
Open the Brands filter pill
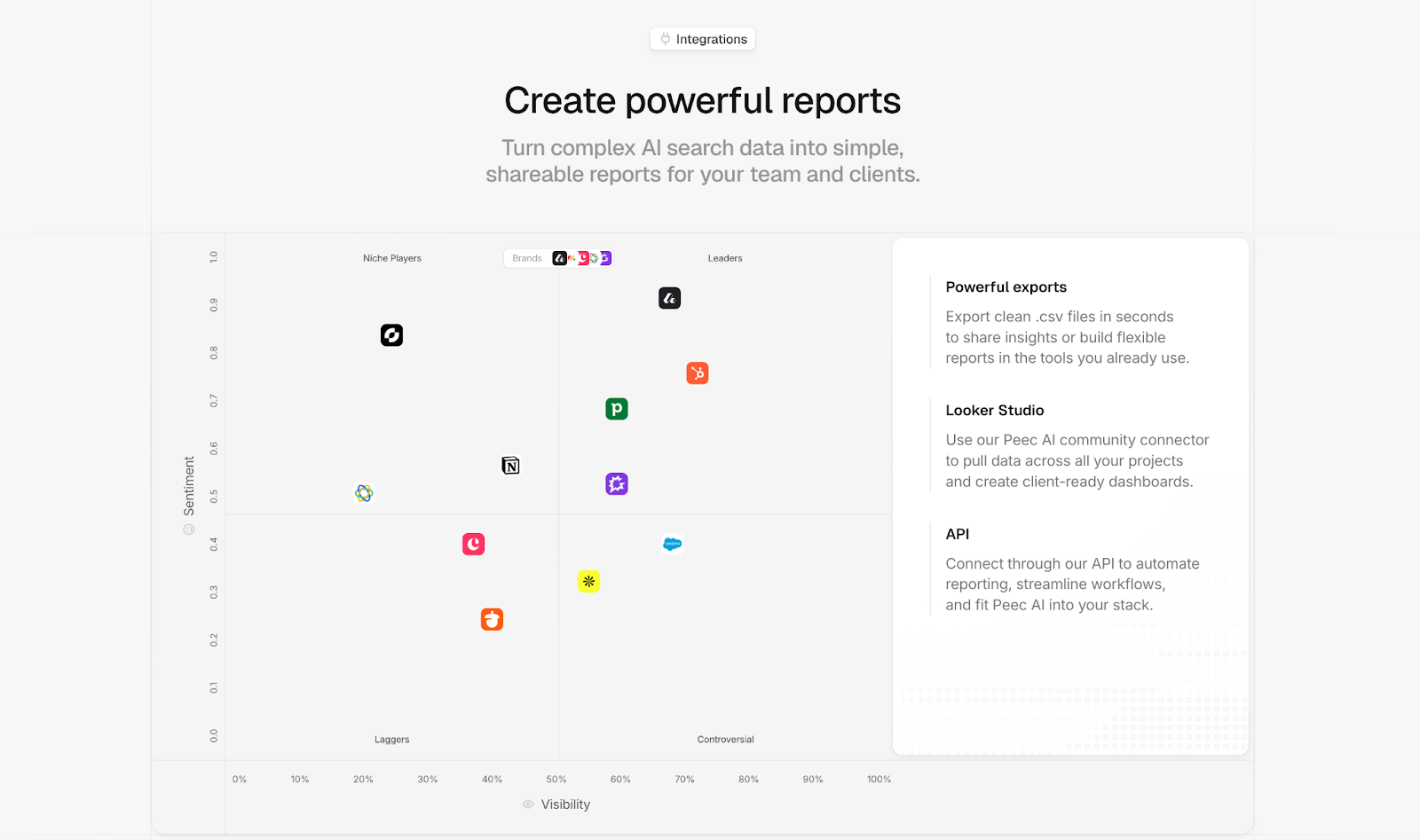(527, 258)
